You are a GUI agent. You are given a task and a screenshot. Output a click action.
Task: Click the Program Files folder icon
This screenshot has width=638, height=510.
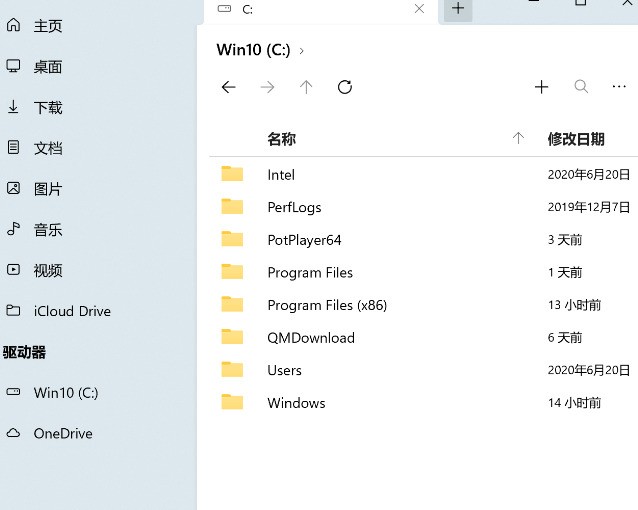tap(232, 271)
